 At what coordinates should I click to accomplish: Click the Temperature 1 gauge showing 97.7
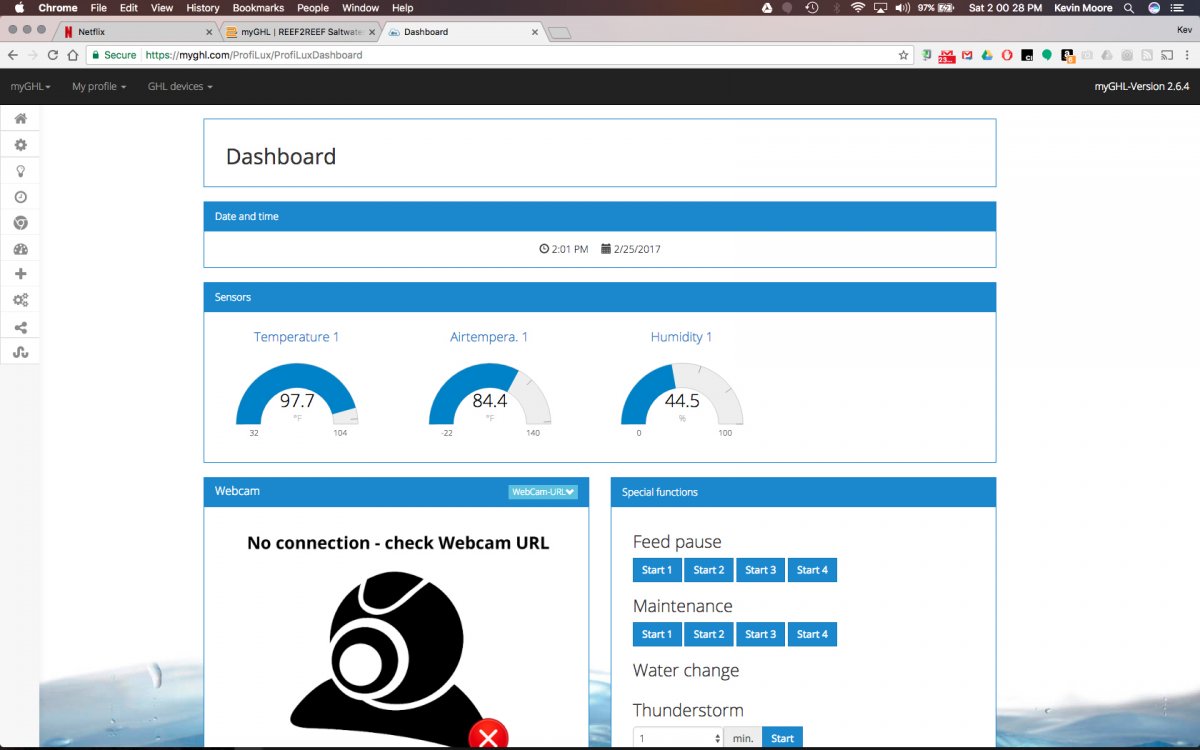point(297,395)
